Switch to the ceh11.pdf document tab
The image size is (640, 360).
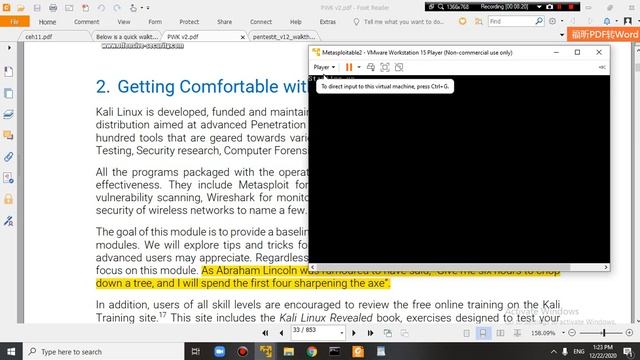39,37
